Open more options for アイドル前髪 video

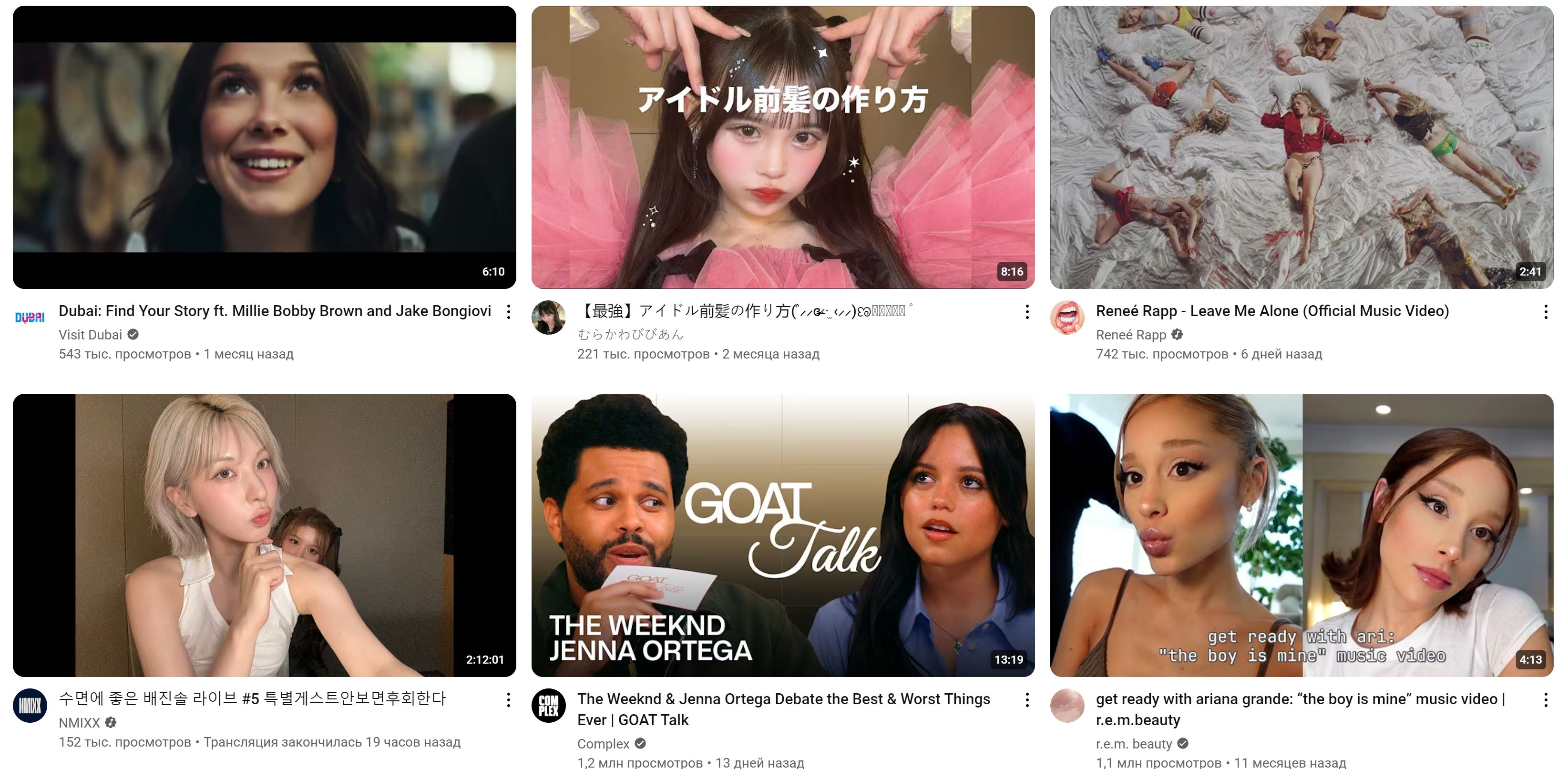1027,312
